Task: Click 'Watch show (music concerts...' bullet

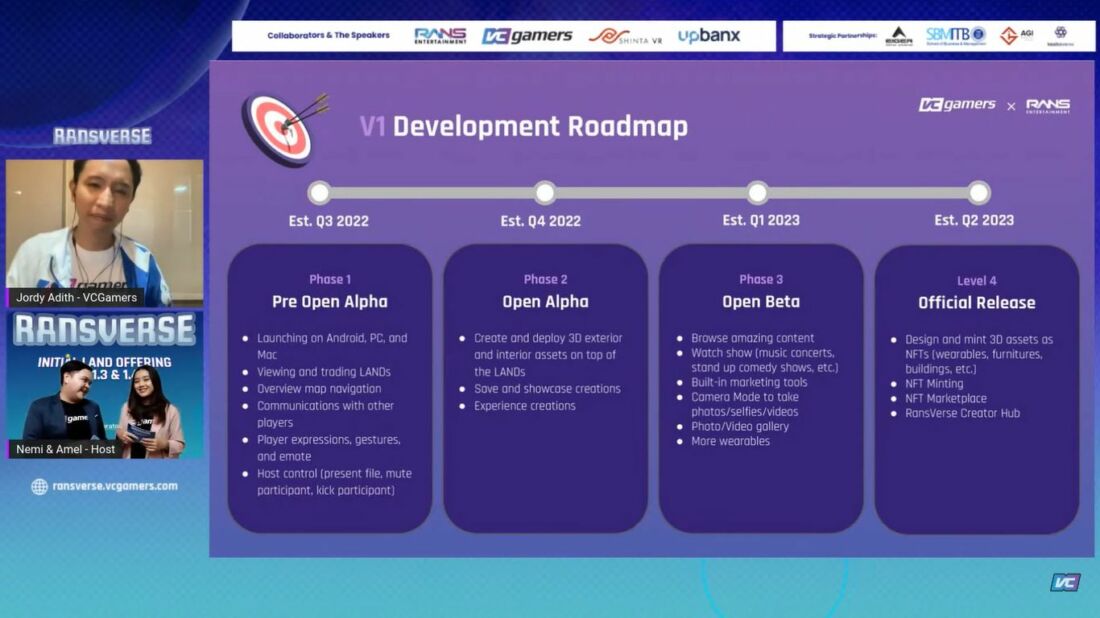Action: point(765,360)
